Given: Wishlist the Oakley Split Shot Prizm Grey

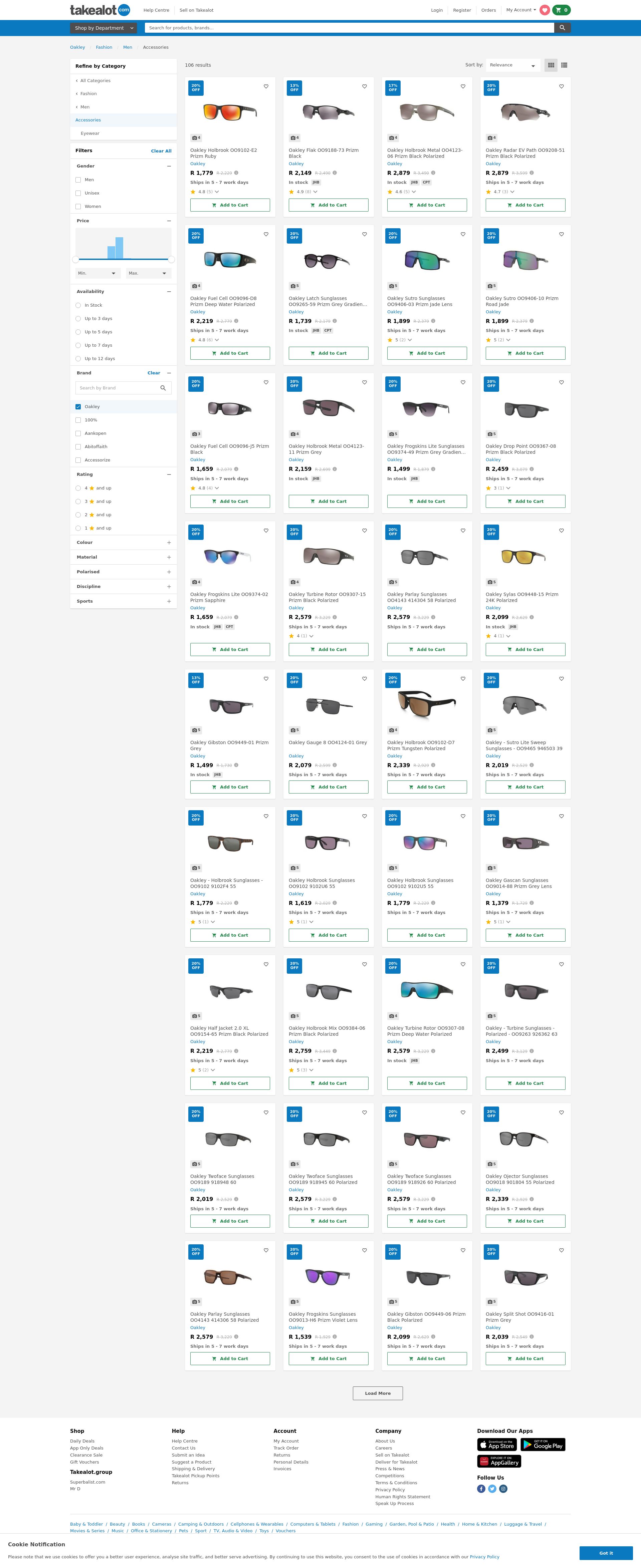Looking at the screenshot, I should pyautogui.click(x=561, y=1250).
